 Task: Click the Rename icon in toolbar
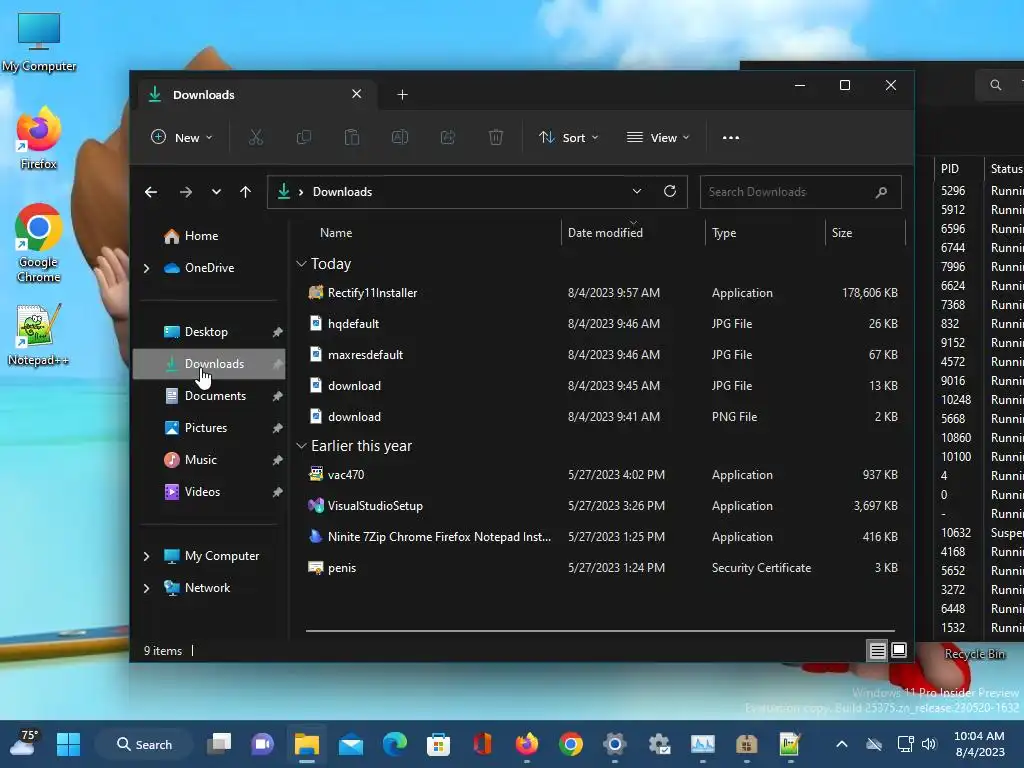point(400,137)
